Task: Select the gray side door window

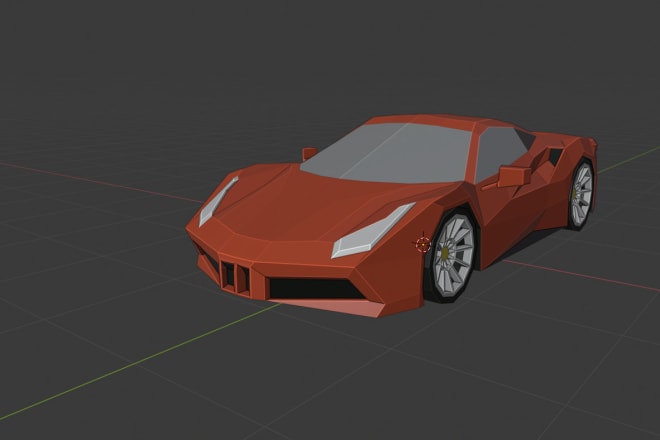Action: click(x=501, y=152)
